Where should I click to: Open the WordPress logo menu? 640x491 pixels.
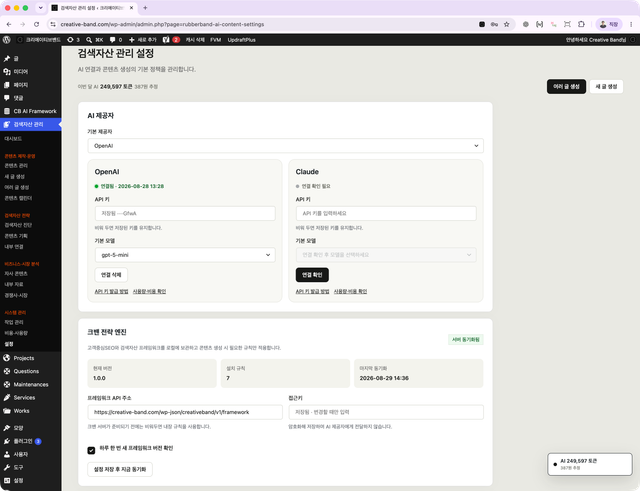pyautogui.click(x=7, y=40)
